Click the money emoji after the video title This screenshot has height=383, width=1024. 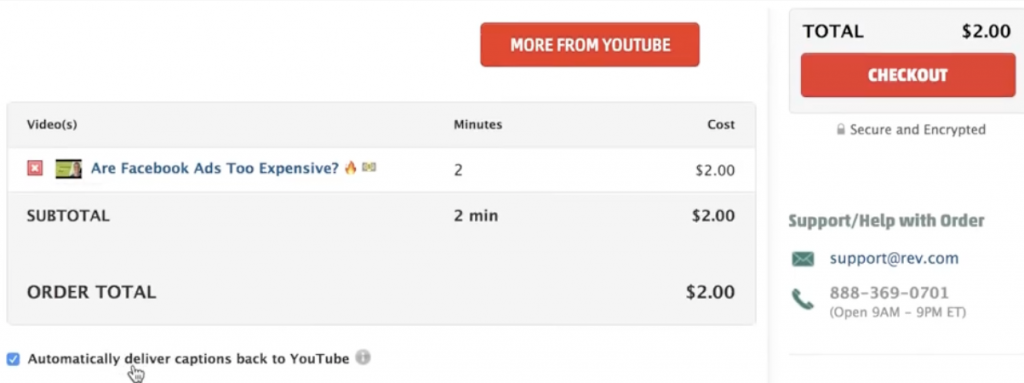coord(369,168)
